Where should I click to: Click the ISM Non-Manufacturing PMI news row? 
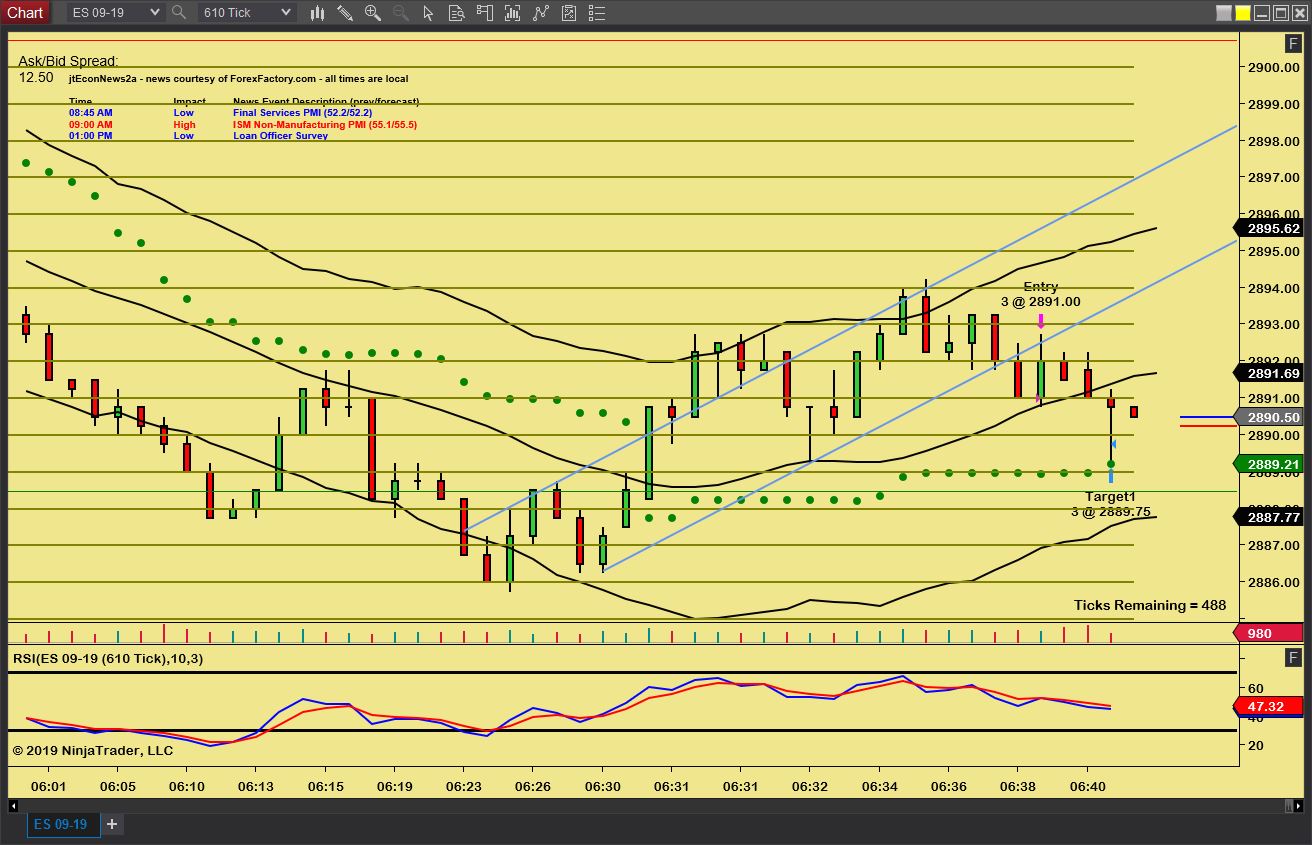tap(243, 125)
